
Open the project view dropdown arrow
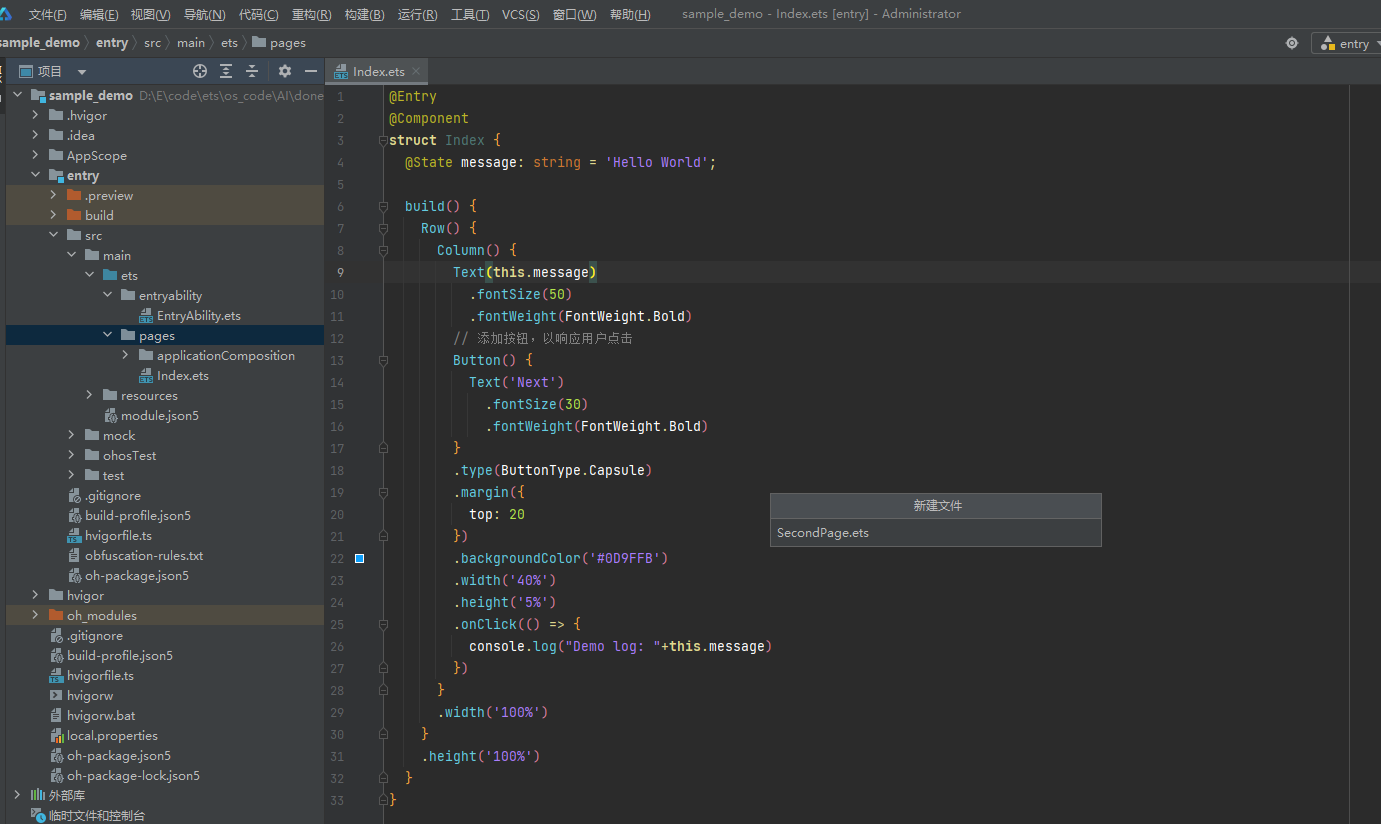(x=82, y=72)
